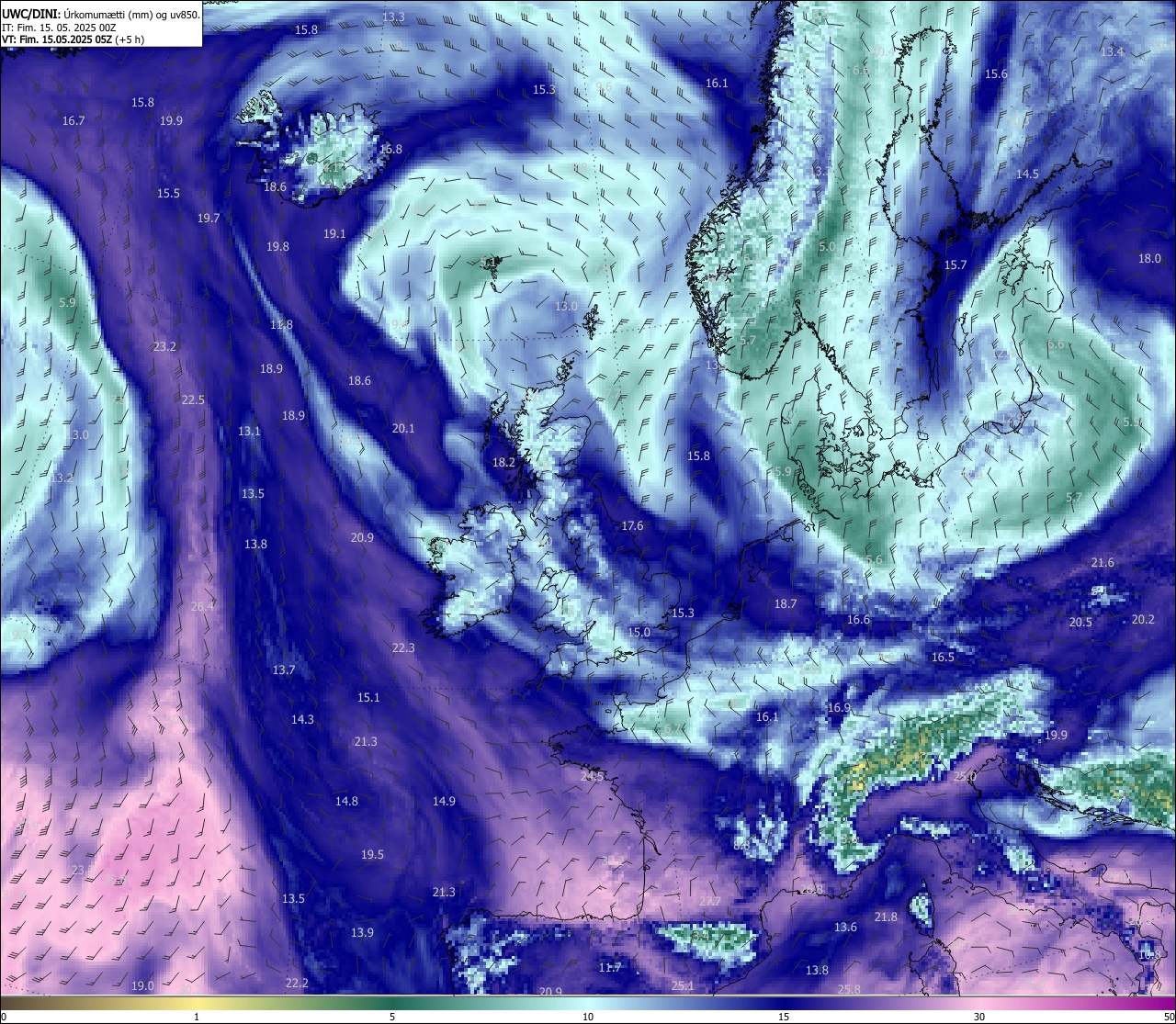Click the 14.9 value label
The height and width of the screenshot is (1024, 1176).
[x=444, y=802]
